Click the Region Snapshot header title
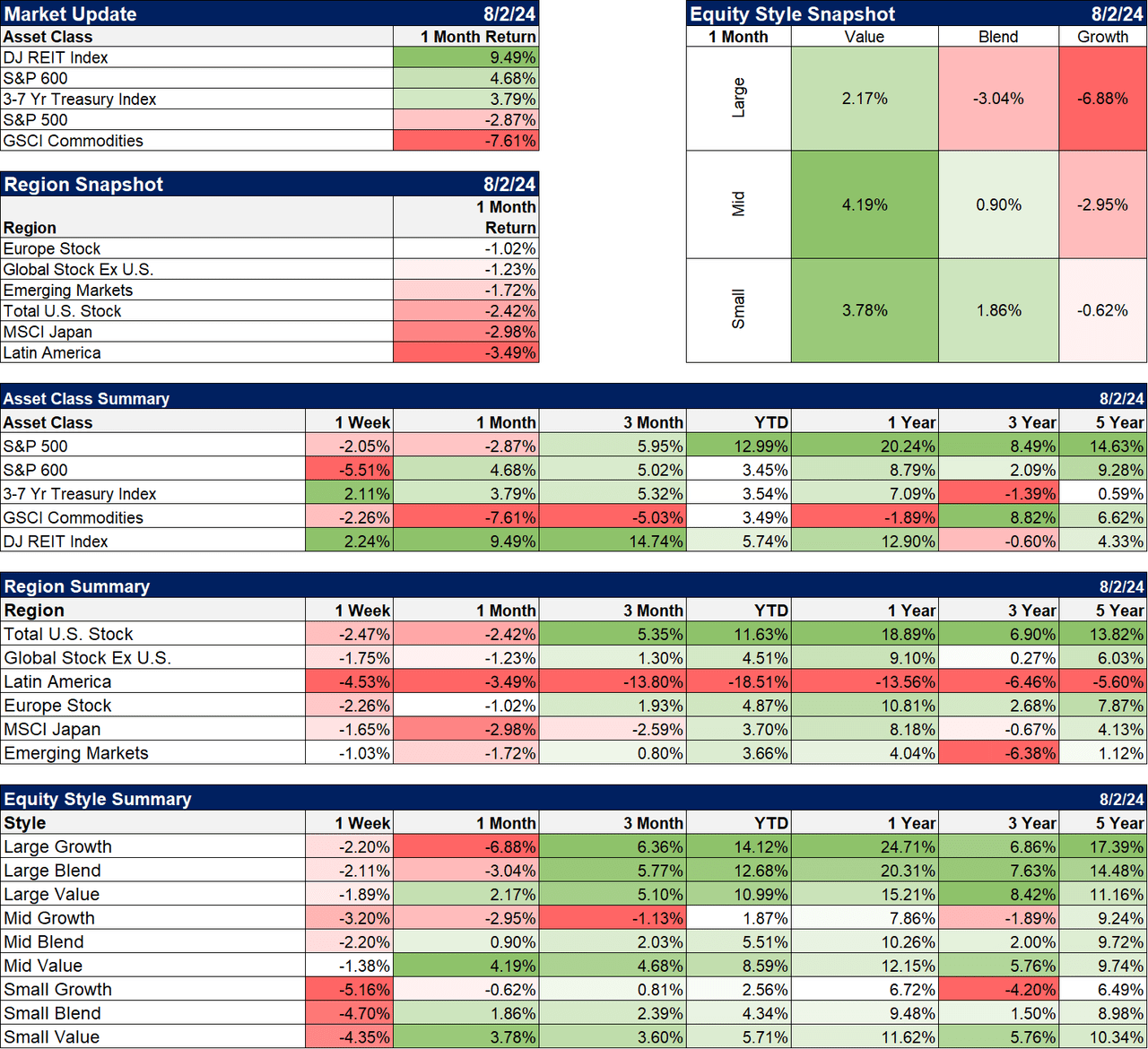The height and width of the screenshot is (1049, 1148). click(83, 185)
